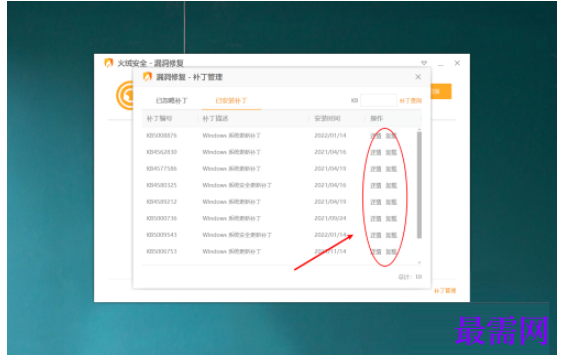
Task: Open 详情 for patch KB5009543
Action: click(376, 235)
